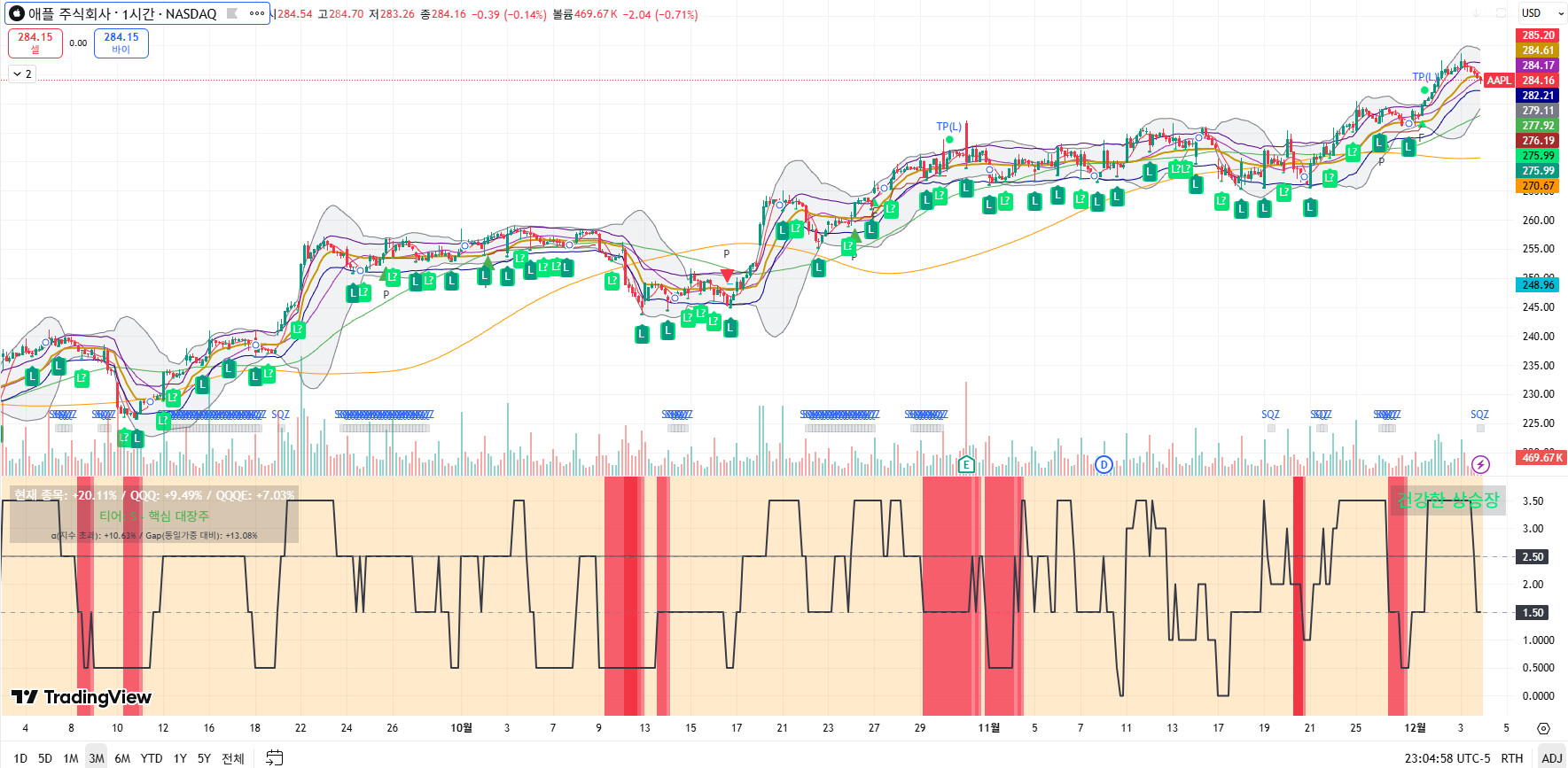Click the red down-triangle signal marker
Viewport: 1568px width, 768px height.
[727, 275]
